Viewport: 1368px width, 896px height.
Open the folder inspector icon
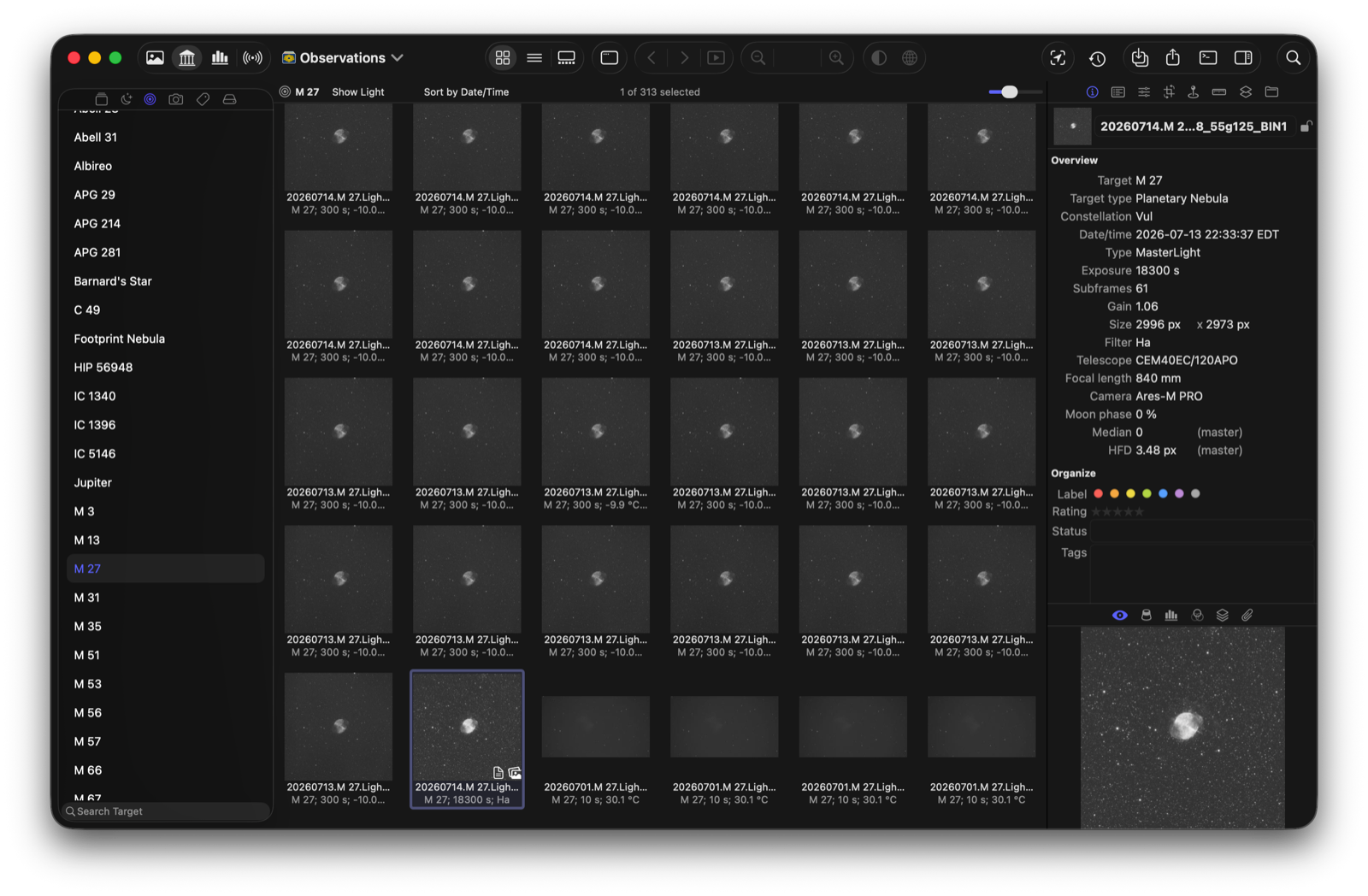(1271, 91)
